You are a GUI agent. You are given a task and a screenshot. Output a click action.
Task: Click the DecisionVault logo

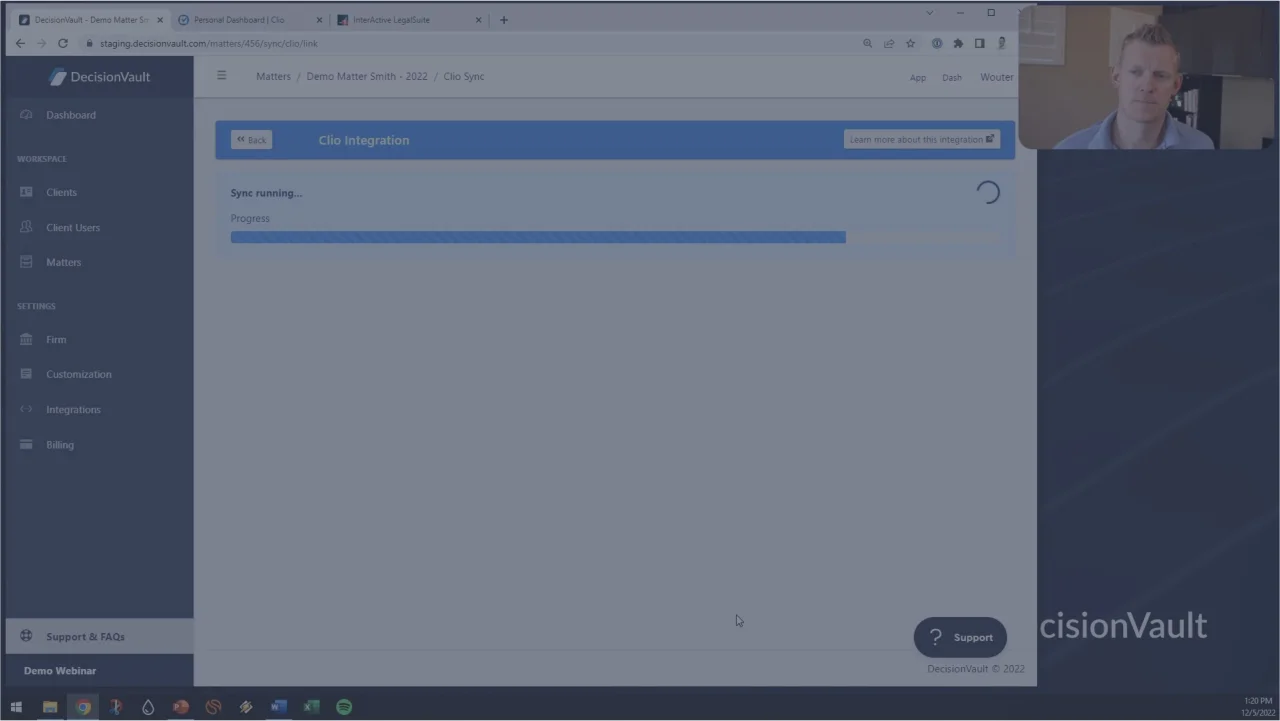click(x=100, y=77)
